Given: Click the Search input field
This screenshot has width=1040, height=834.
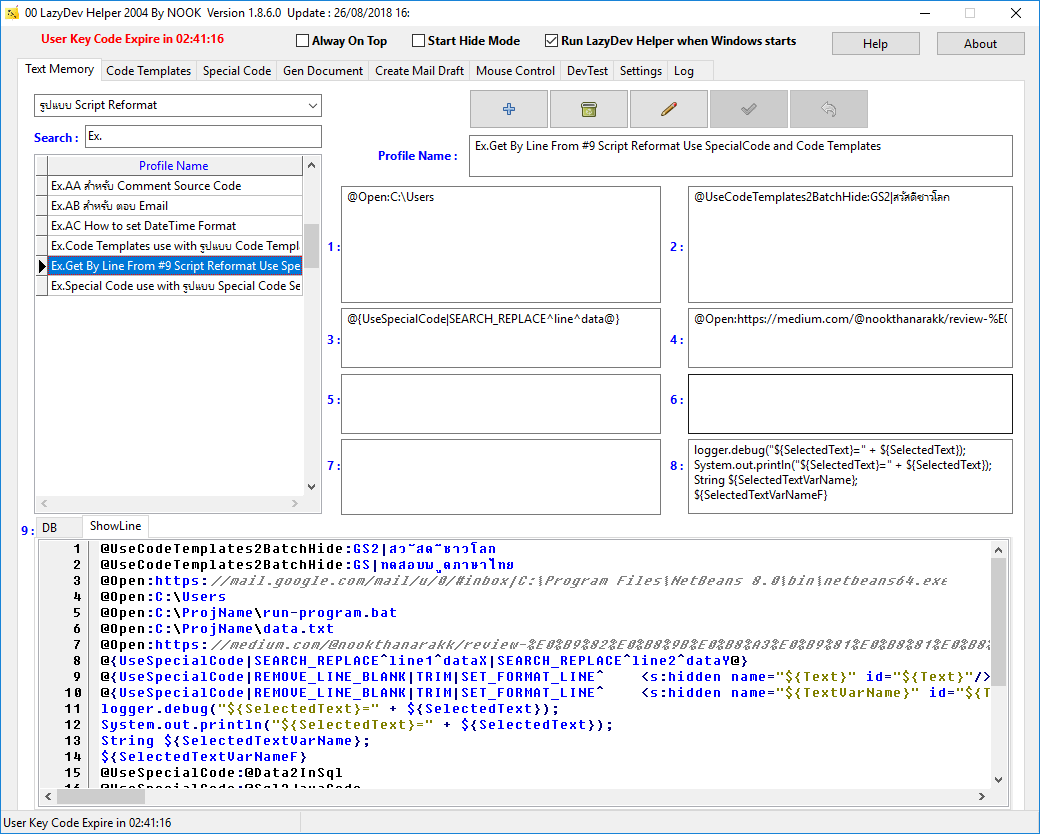Looking at the screenshot, I should 203,137.
